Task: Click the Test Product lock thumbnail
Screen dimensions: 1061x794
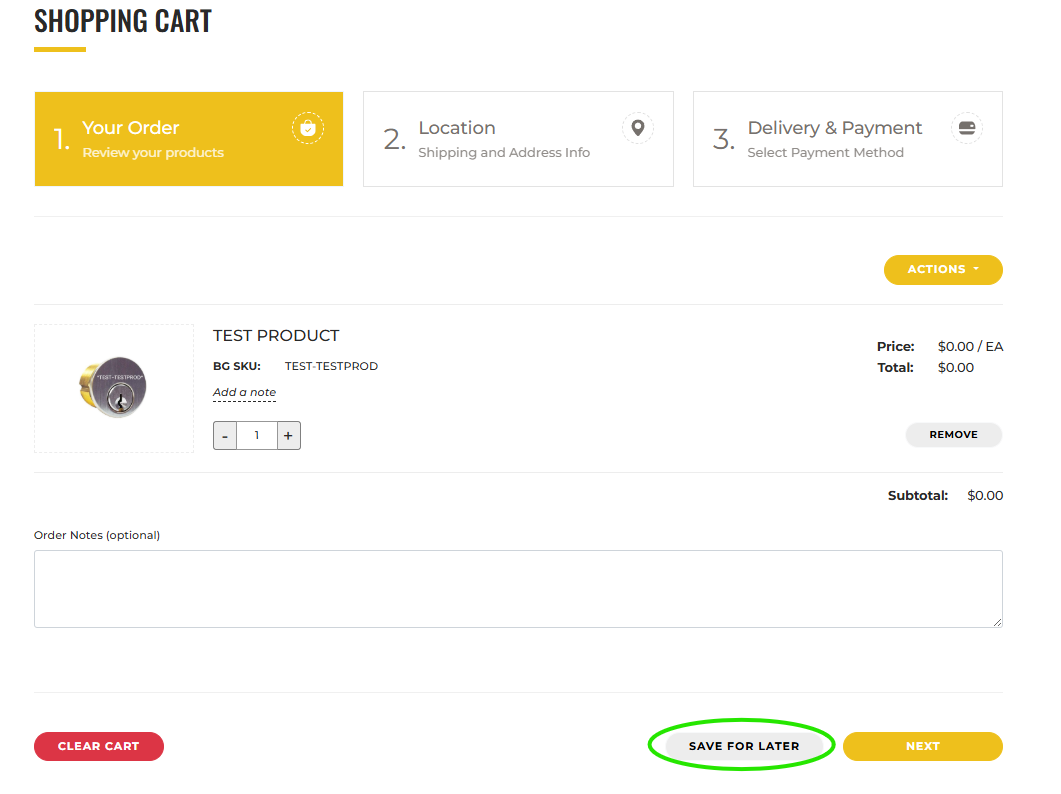Action: [x=114, y=387]
